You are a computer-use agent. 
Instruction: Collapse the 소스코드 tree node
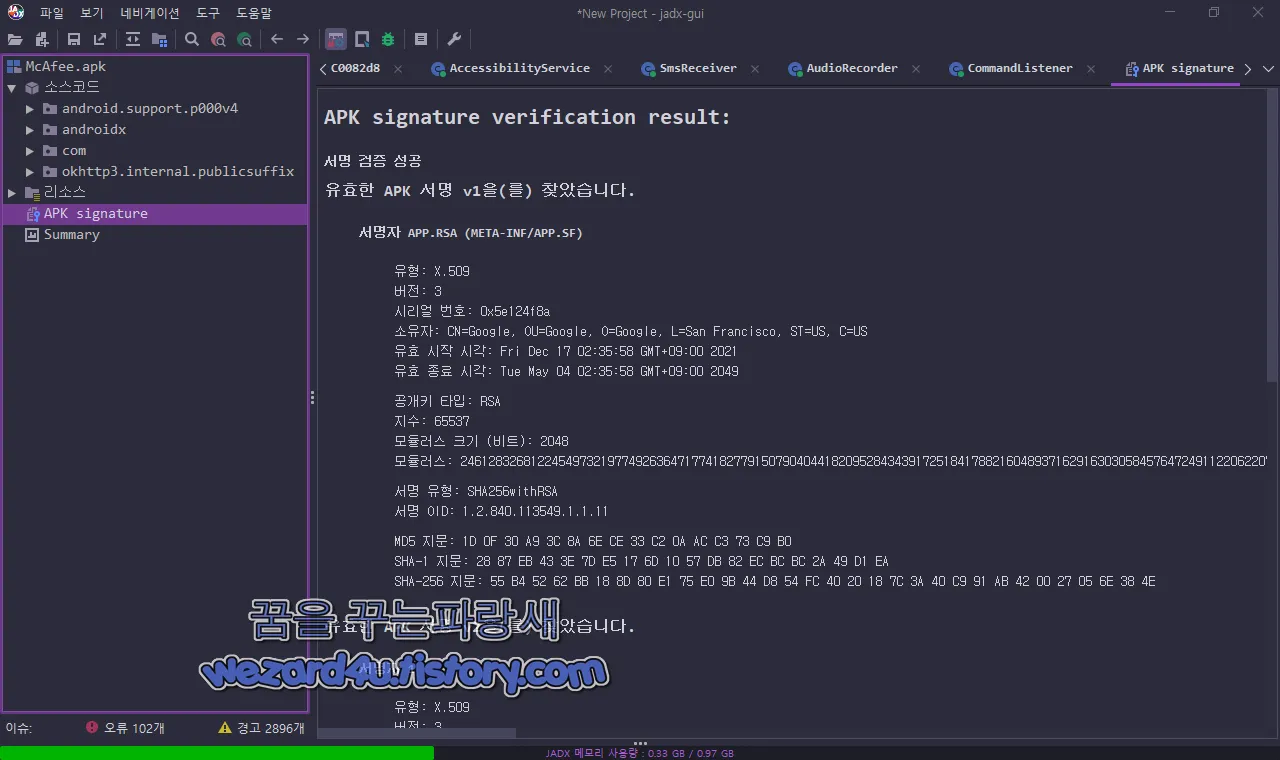[12, 87]
